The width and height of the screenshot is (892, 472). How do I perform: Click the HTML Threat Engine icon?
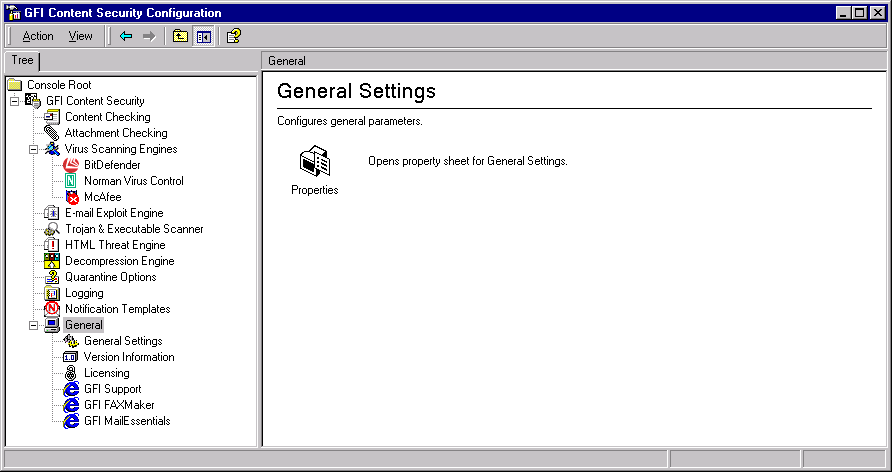[x=52, y=245]
